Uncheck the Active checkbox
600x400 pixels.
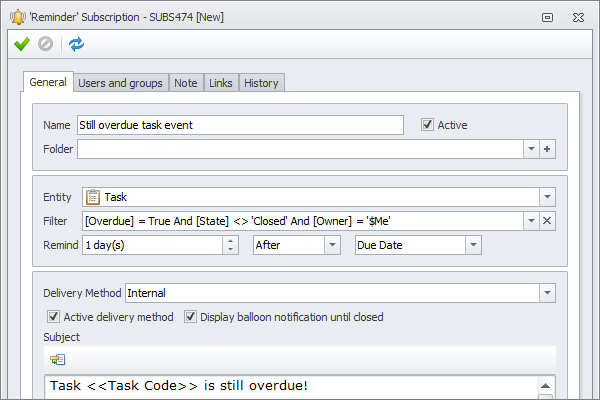click(428, 125)
